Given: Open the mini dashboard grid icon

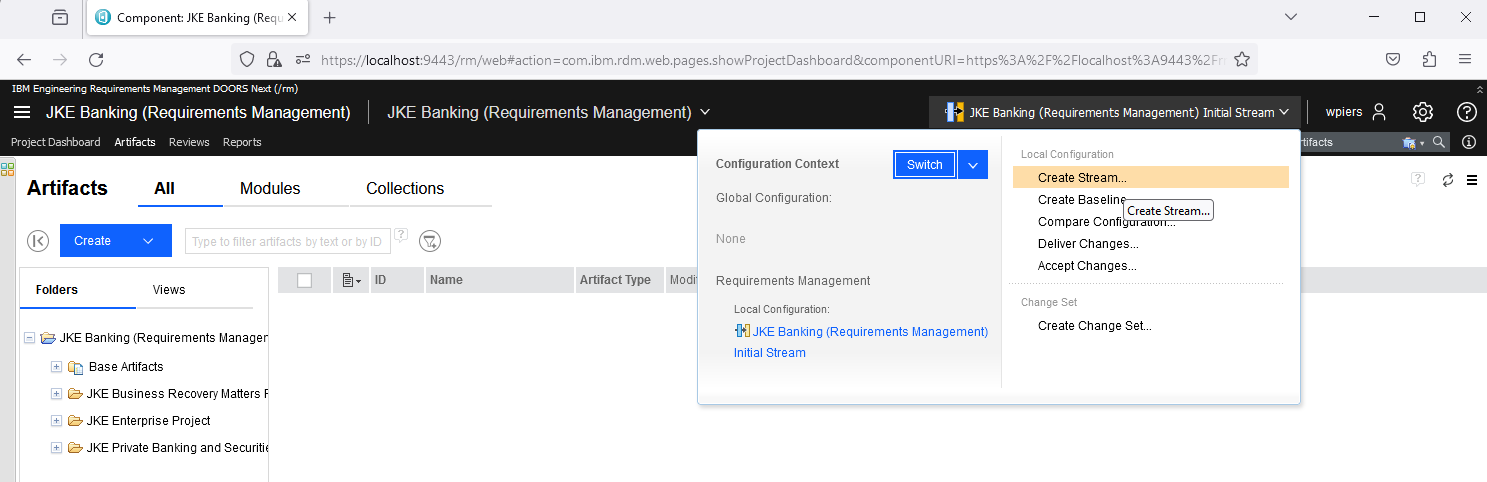Looking at the screenshot, I should tap(7, 168).
